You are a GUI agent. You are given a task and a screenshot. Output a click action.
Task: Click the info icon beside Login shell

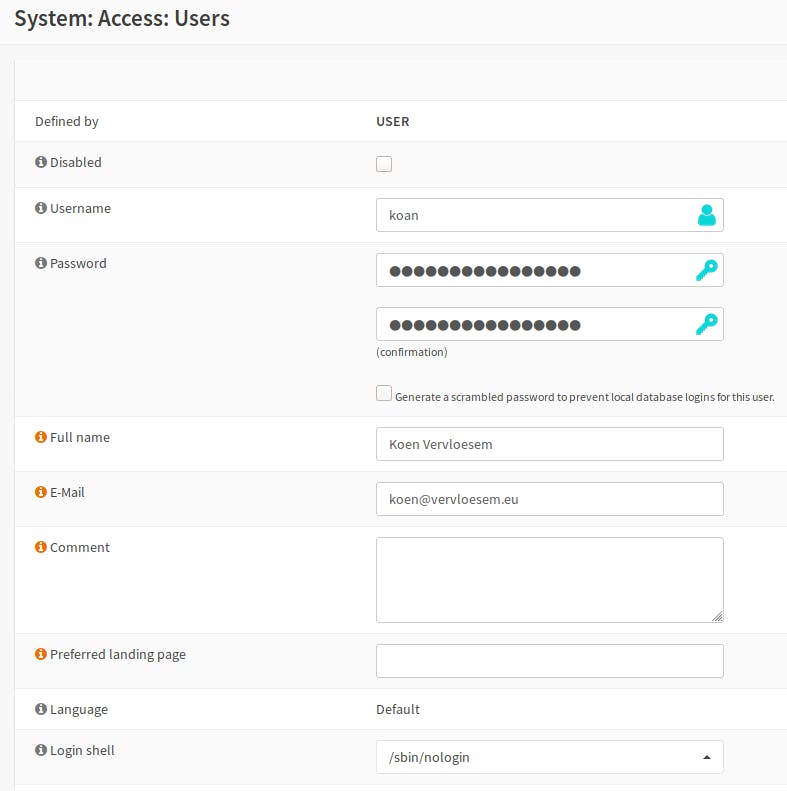point(41,751)
